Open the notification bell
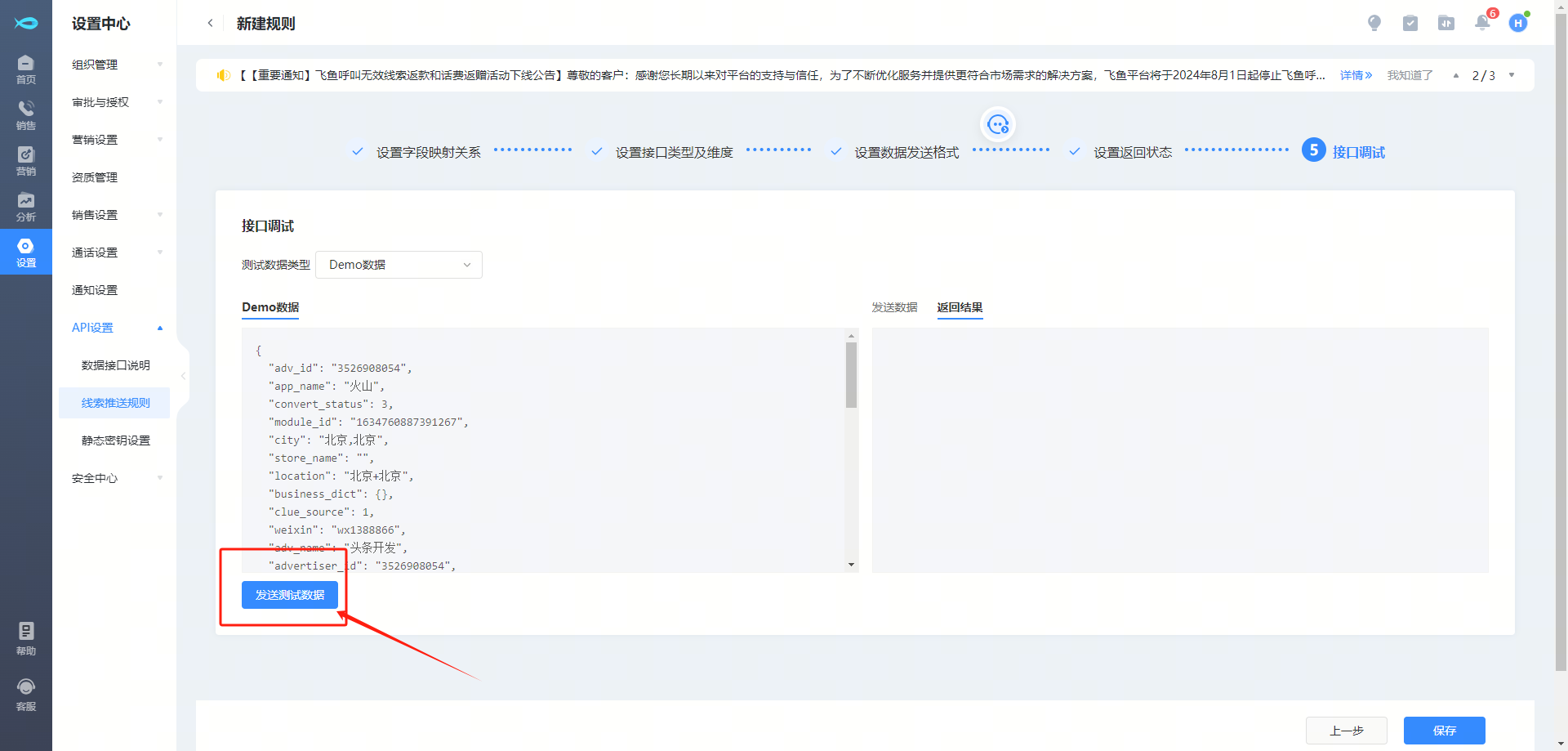This screenshot has height=751, width=1568. (1482, 23)
